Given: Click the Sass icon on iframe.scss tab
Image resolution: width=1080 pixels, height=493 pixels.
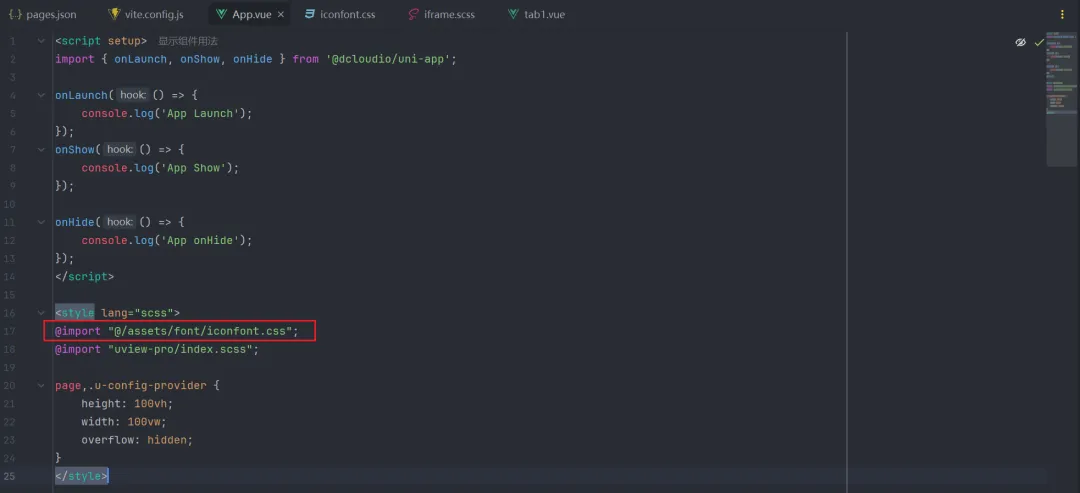Looking at the screenshot, I should [413, 14].
